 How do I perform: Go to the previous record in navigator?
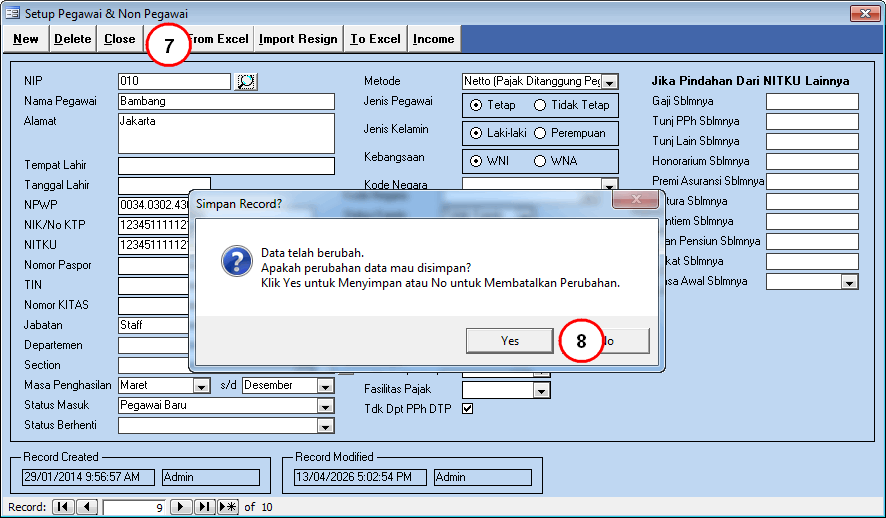click(87, 507)
